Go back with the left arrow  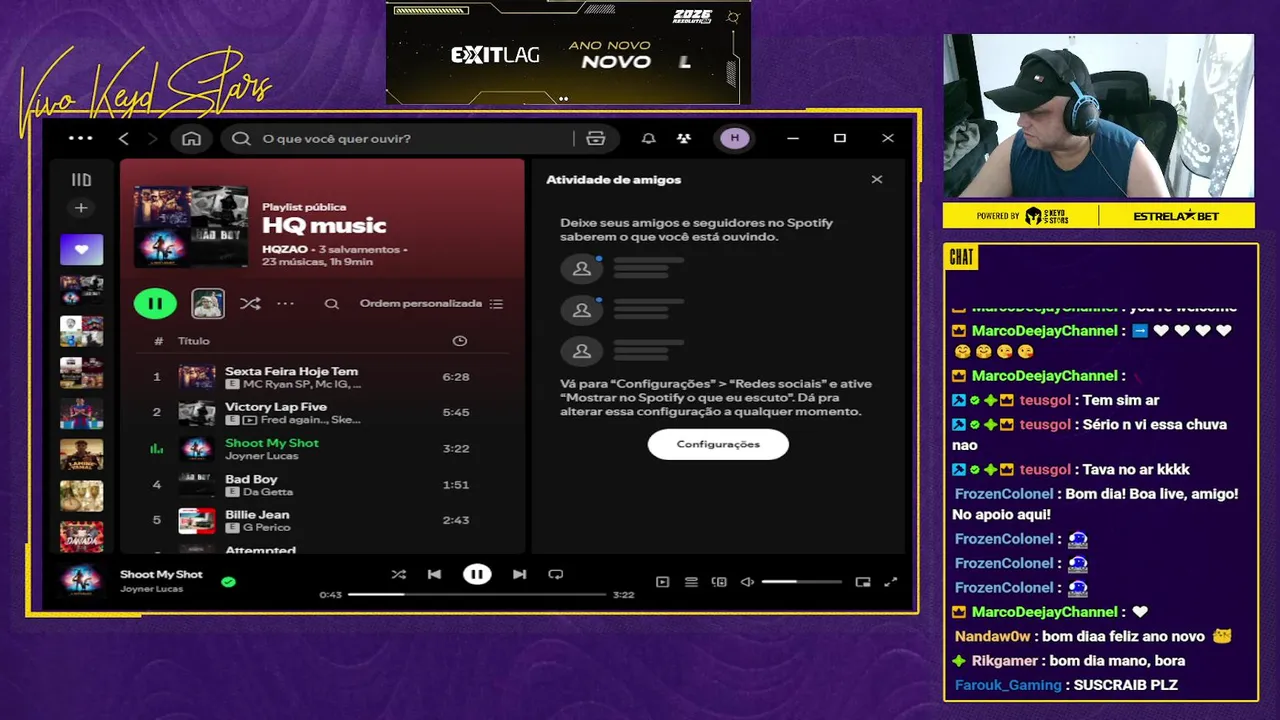pyautogui.click(x=124, y=139)
